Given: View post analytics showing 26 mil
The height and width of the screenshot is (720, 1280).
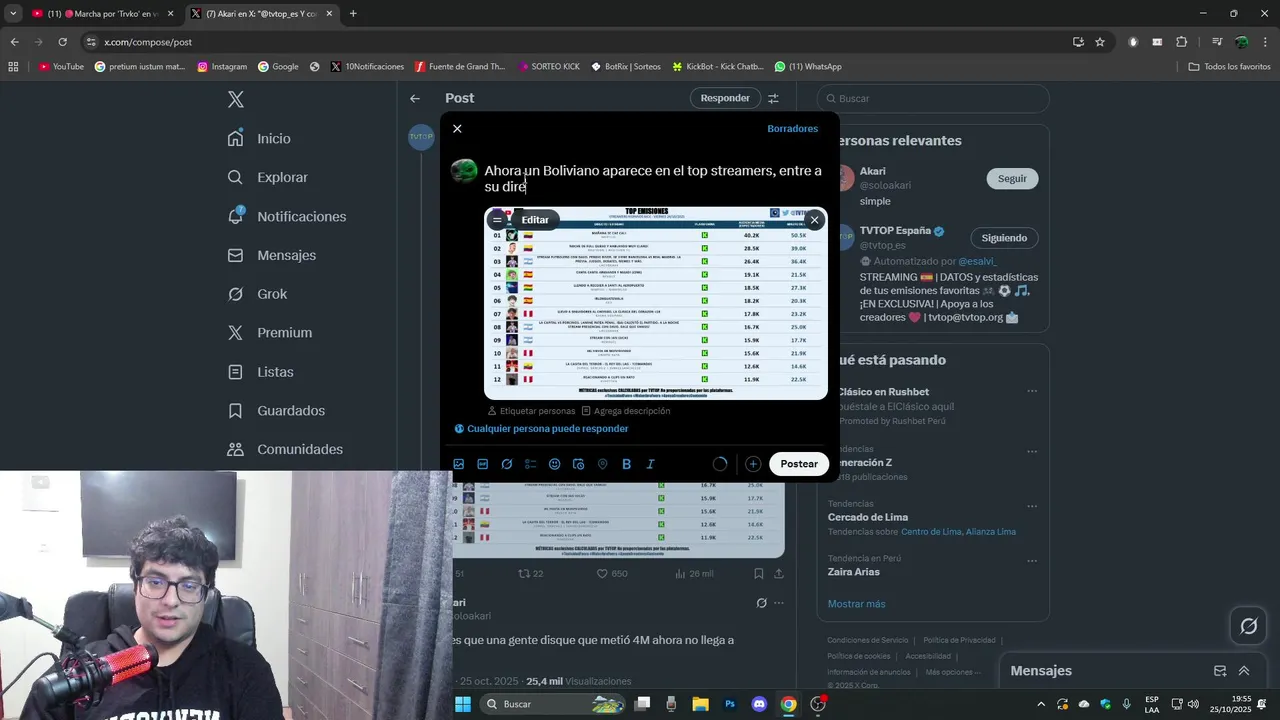Looking at the screenshot, I should pyautogui.click(x=694, y=574).
